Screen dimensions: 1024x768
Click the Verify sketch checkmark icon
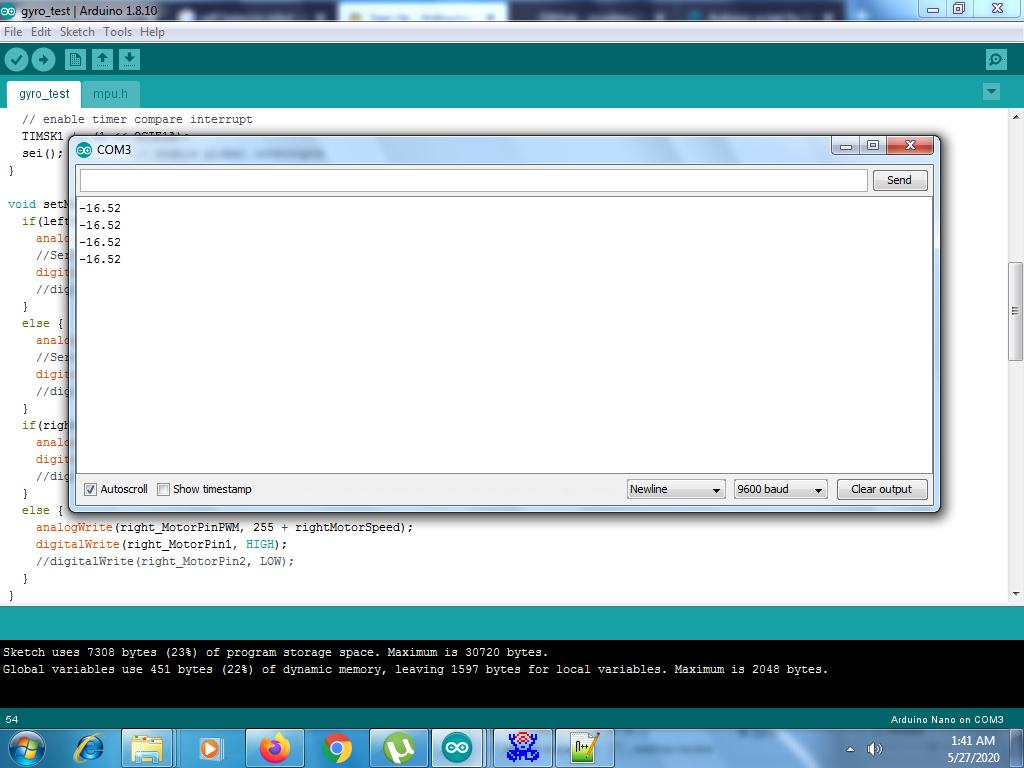pyautogui.click(x=16, y=60)
